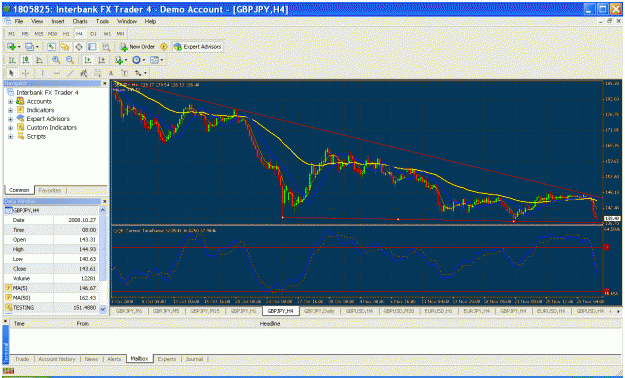Switch to MN timeframe
This screenshot has height=378, width=625.
point(120,34)
